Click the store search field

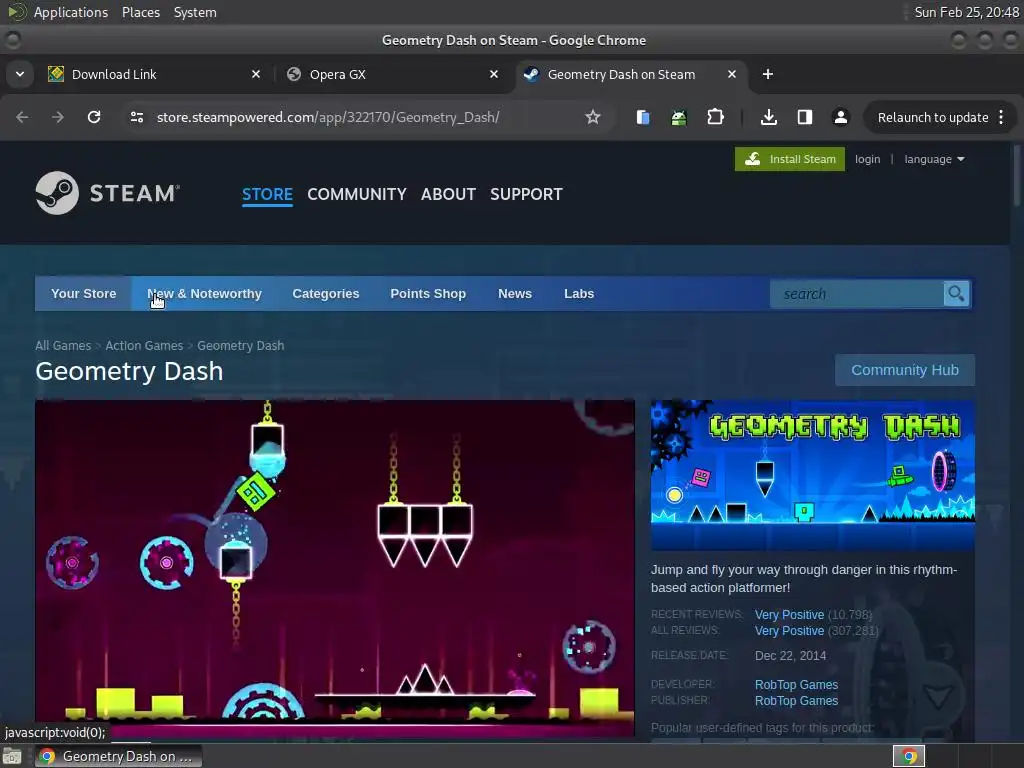[x=856, y=294]
